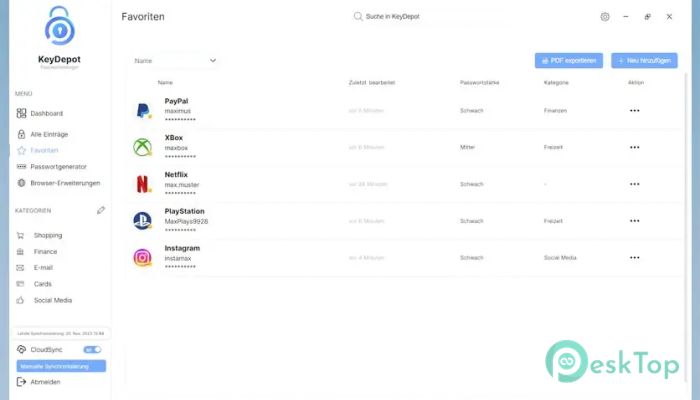Click the username instamax
The height and width of the screenshot is (400, 700).
pyautogui.click(x=178, y=258)
